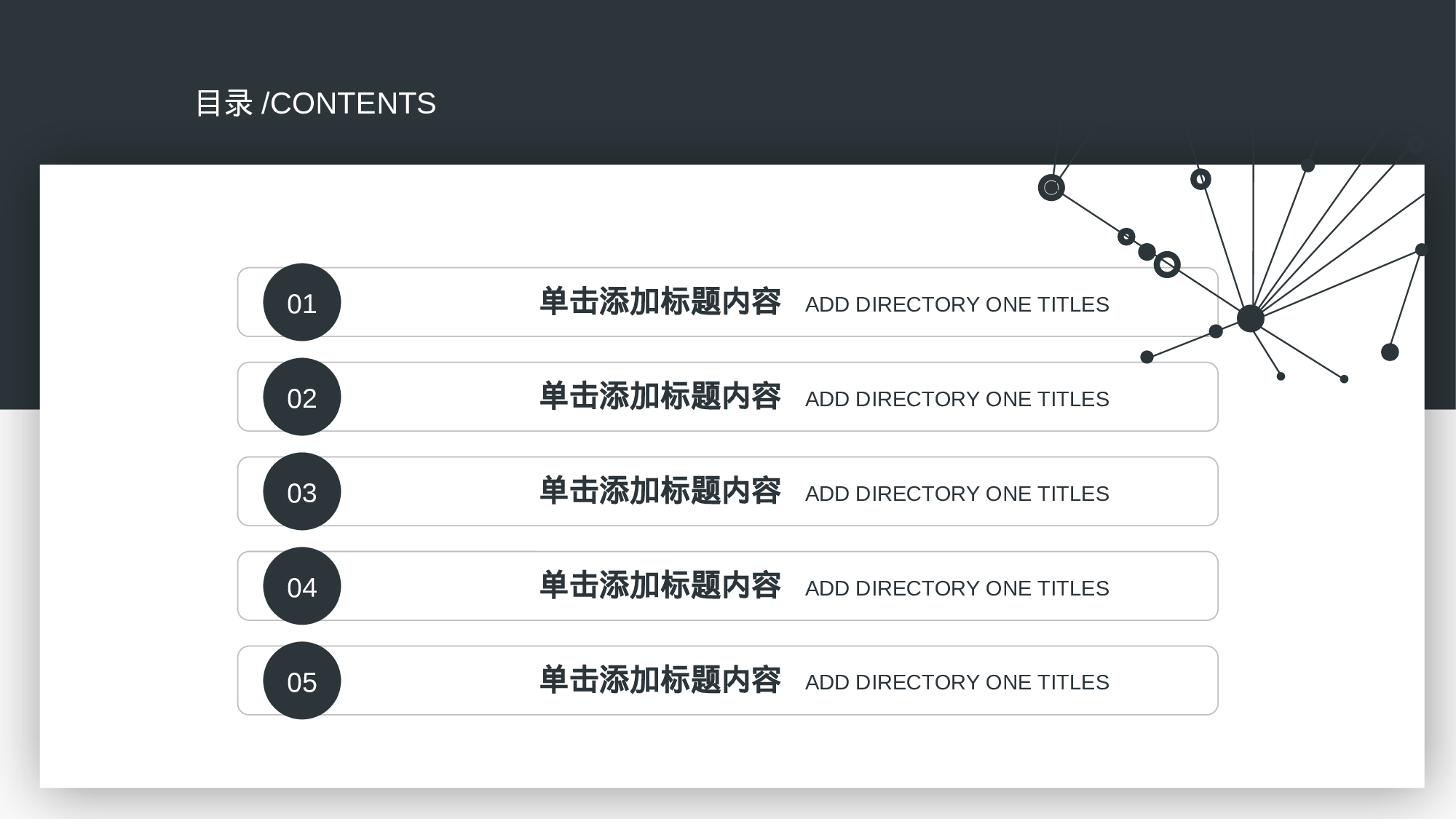Image resolution: width=1456 pixels, height=819 pixels.
Task: Click the large central hub node of network graphic
Action: pos(1250,319)
